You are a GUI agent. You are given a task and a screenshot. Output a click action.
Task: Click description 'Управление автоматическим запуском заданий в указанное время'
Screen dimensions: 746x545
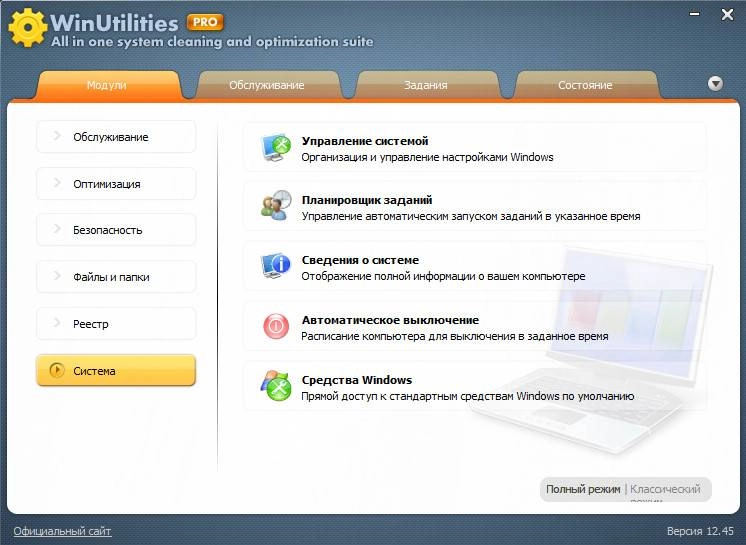coord(471,216)
